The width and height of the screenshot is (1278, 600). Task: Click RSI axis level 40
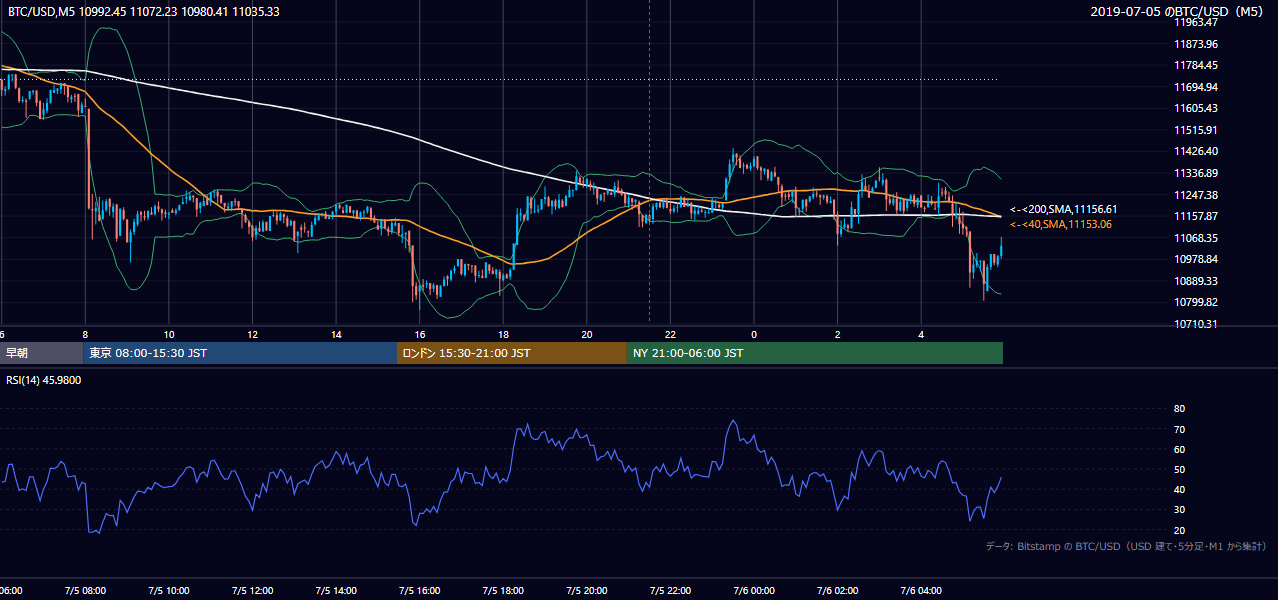pyautogui.click(x=1180, y=489)
